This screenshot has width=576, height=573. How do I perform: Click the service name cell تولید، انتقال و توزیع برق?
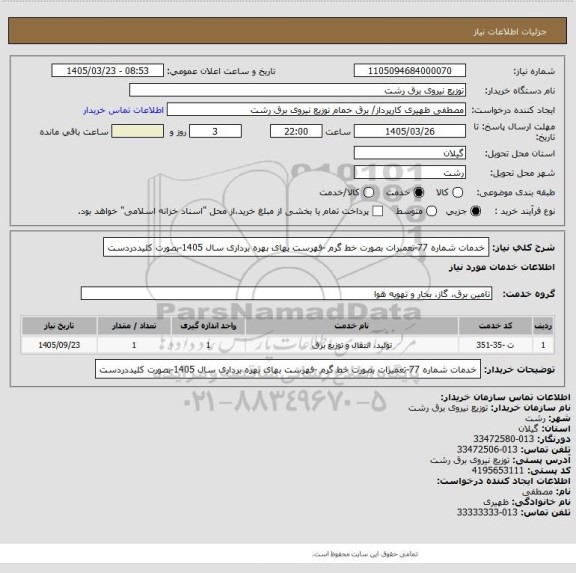[x=352, y=345]
